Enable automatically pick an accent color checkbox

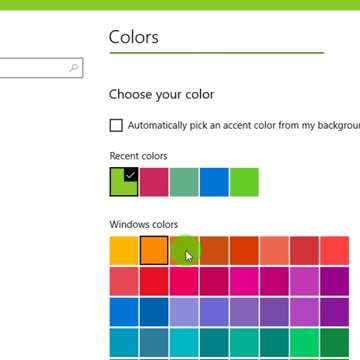[x=116, y=126]
